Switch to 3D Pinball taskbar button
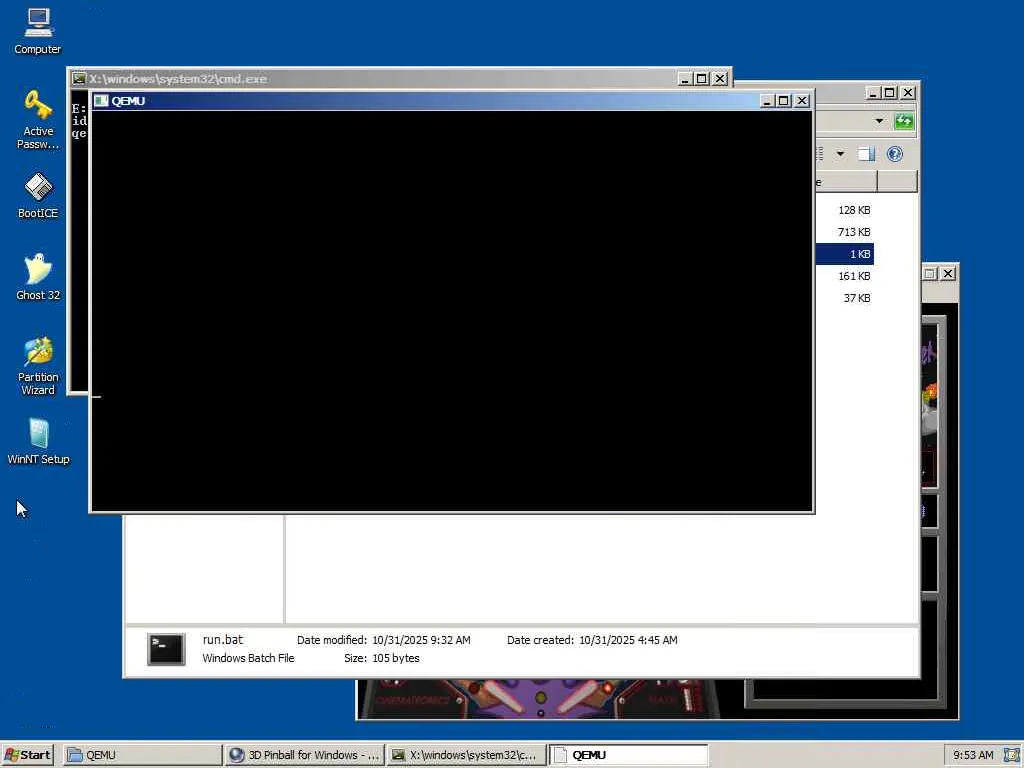Viewport: 1024px width, 768px height. pyautogui.click(x=304, y=755)
